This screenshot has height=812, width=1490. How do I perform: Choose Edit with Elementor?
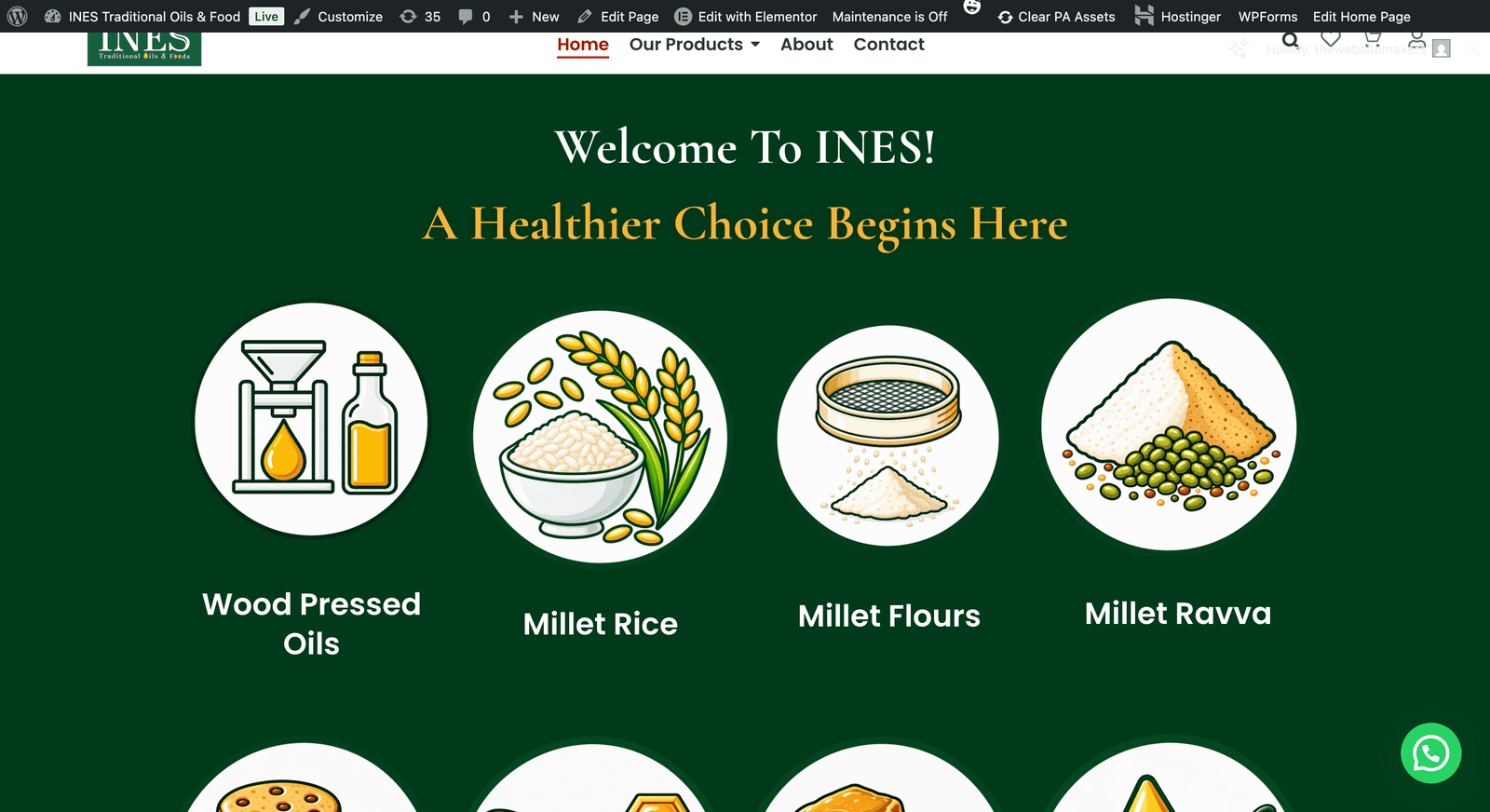click(x=745, y=17)
